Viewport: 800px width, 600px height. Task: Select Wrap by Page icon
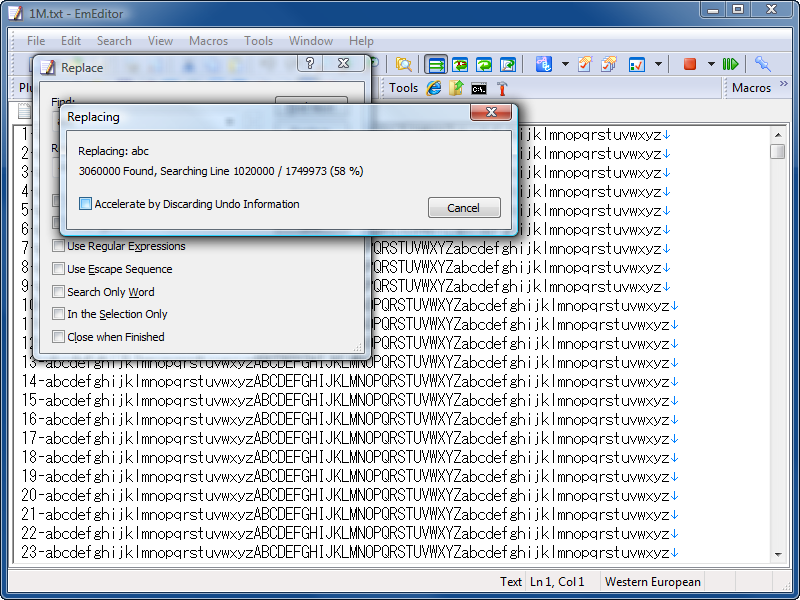point(508,65)
